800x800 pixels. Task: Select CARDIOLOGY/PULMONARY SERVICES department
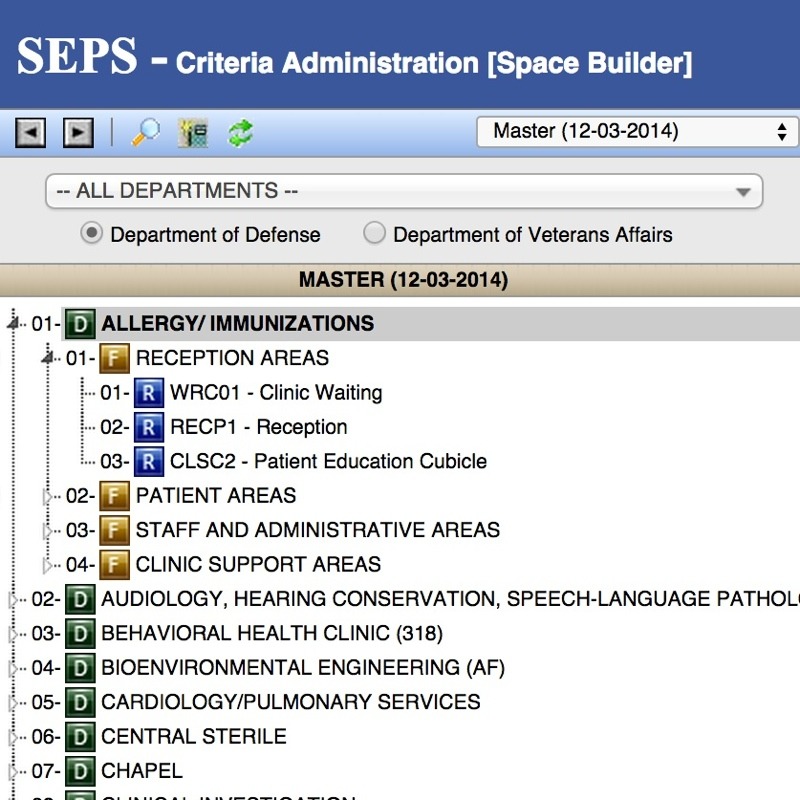pos(291,703)
